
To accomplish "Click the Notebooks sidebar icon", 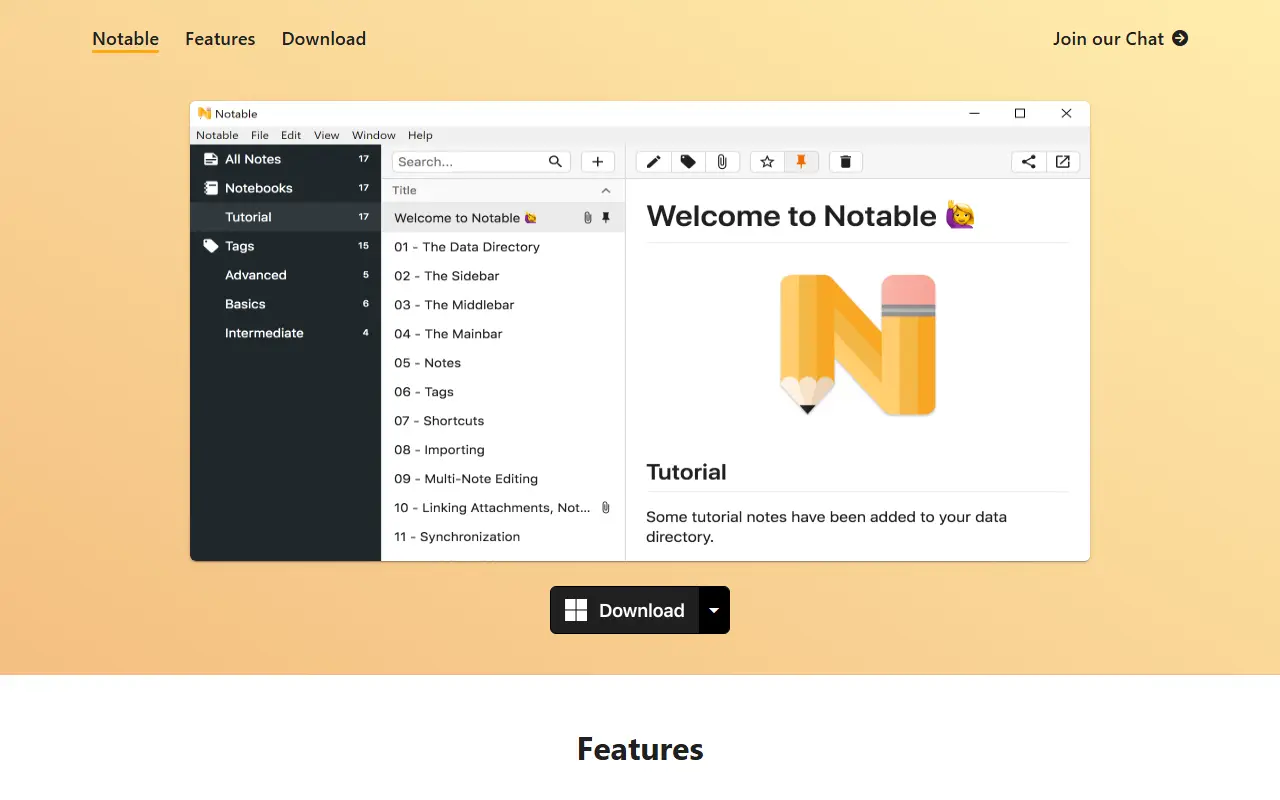I will (211, 188).
